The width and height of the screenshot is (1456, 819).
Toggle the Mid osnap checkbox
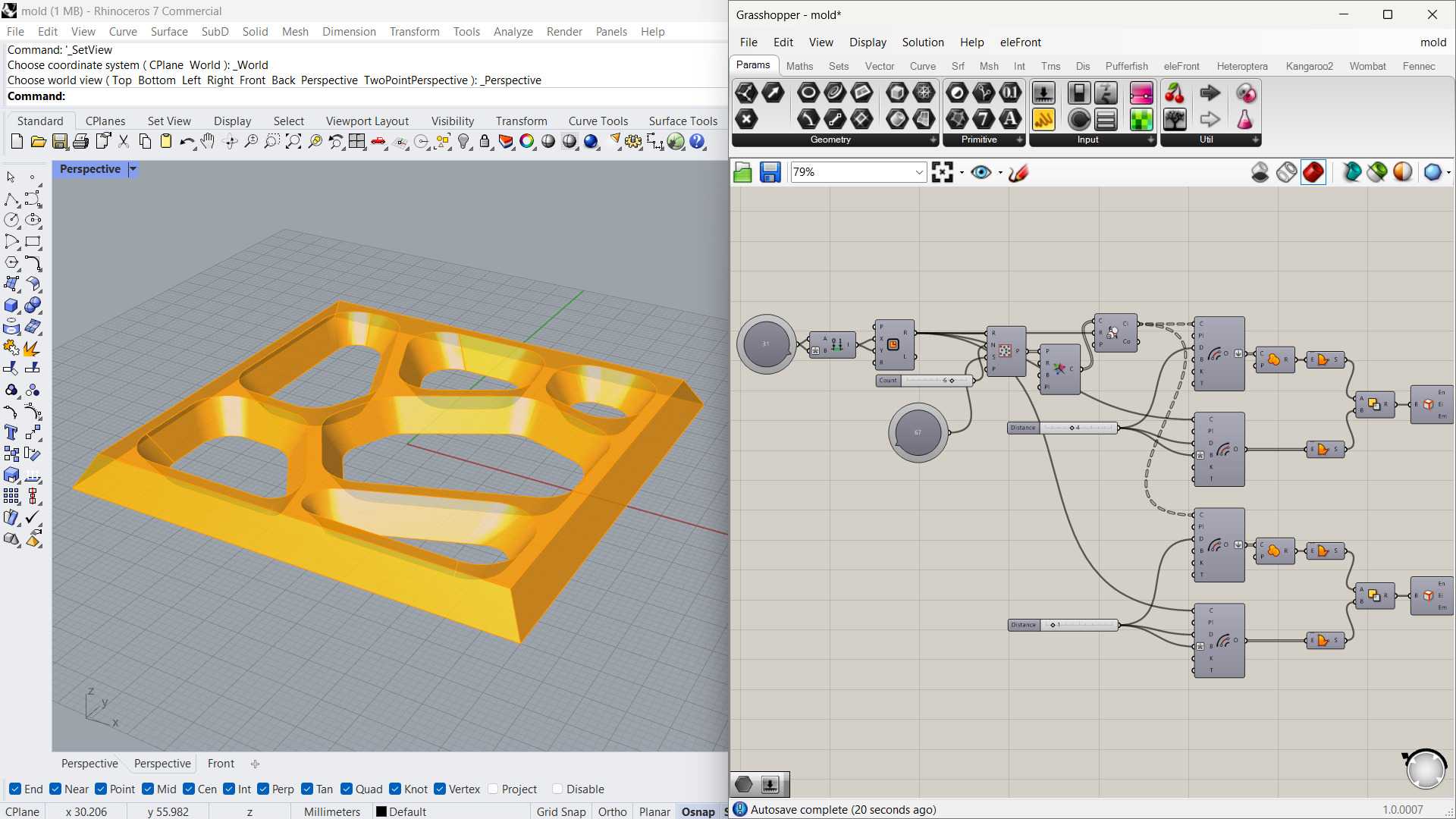tap(148, 789)
